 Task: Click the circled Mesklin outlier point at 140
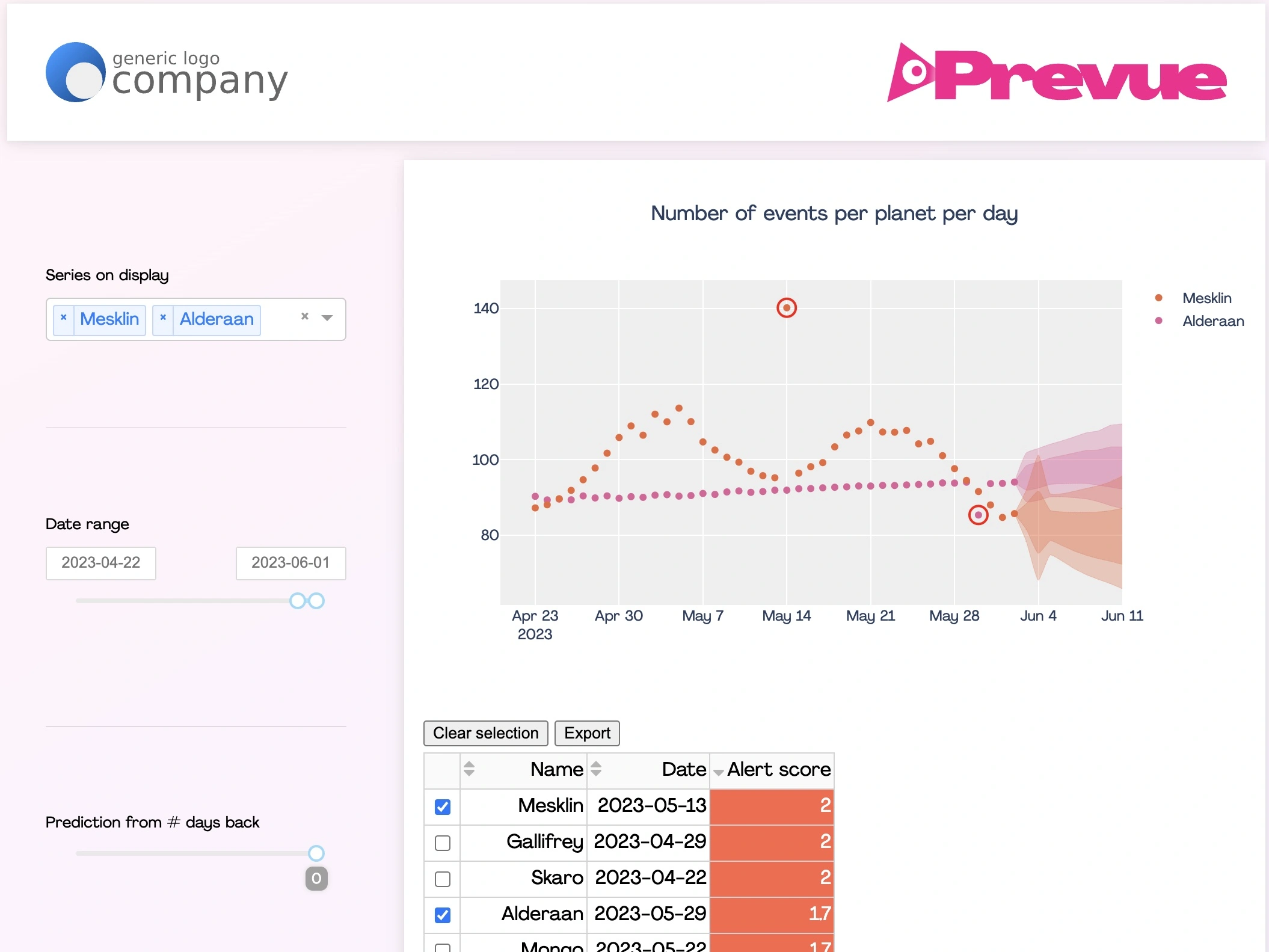pos(786,308)
